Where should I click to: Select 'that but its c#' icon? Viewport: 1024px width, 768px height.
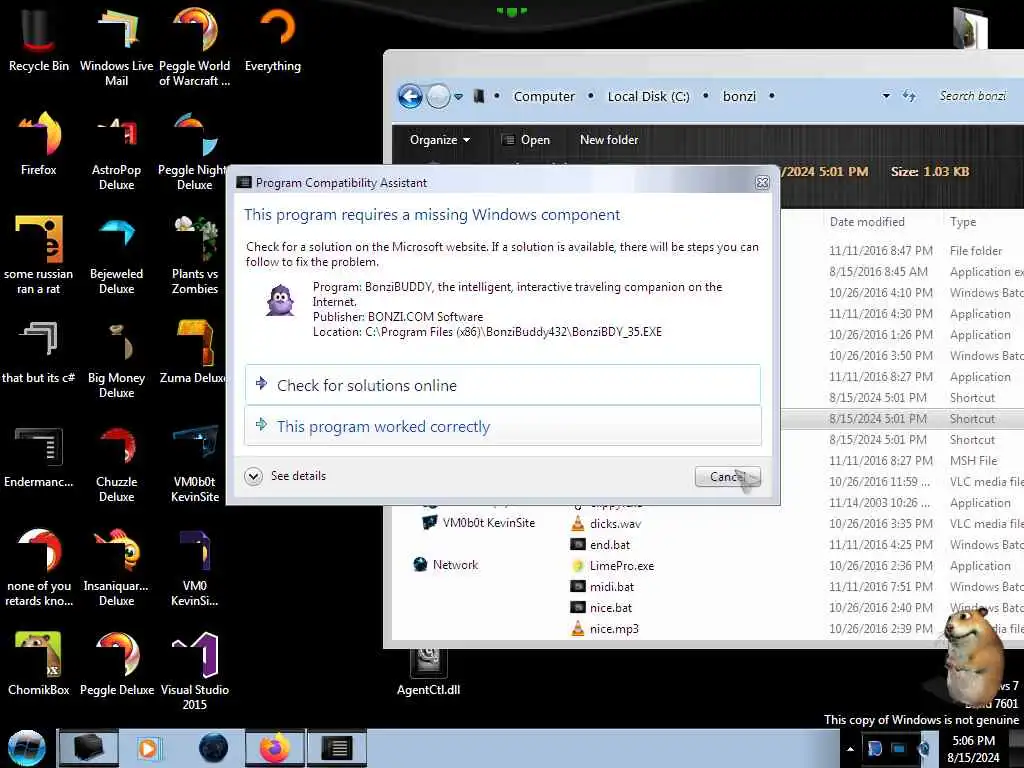[x=39, y=352]
